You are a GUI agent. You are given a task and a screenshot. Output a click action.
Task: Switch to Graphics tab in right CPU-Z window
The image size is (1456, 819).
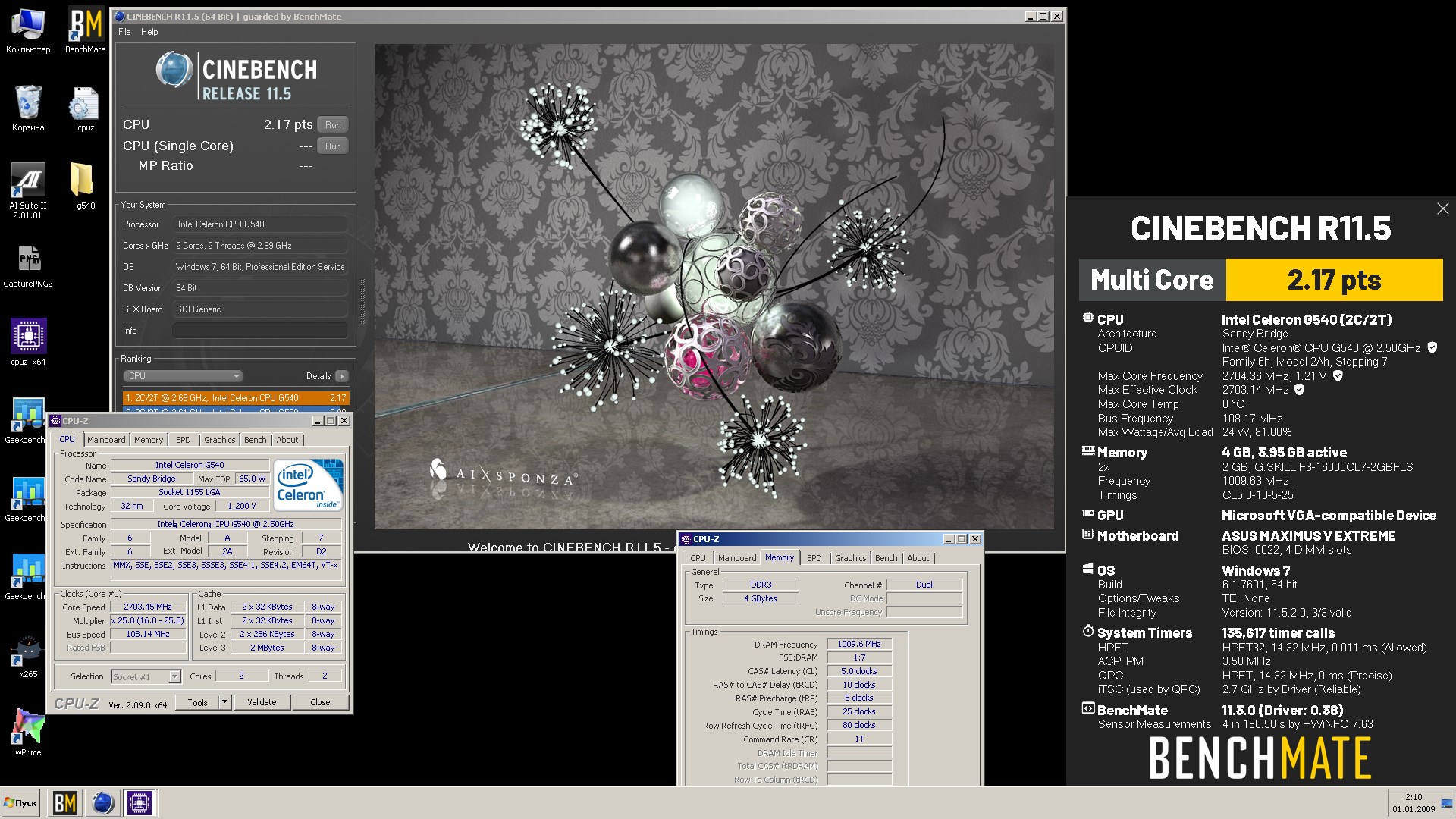[851, 558]
